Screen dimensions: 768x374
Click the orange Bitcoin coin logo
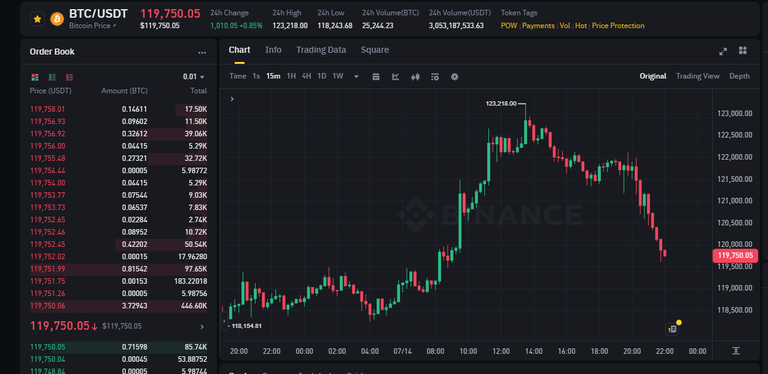[x=57, y=19]
